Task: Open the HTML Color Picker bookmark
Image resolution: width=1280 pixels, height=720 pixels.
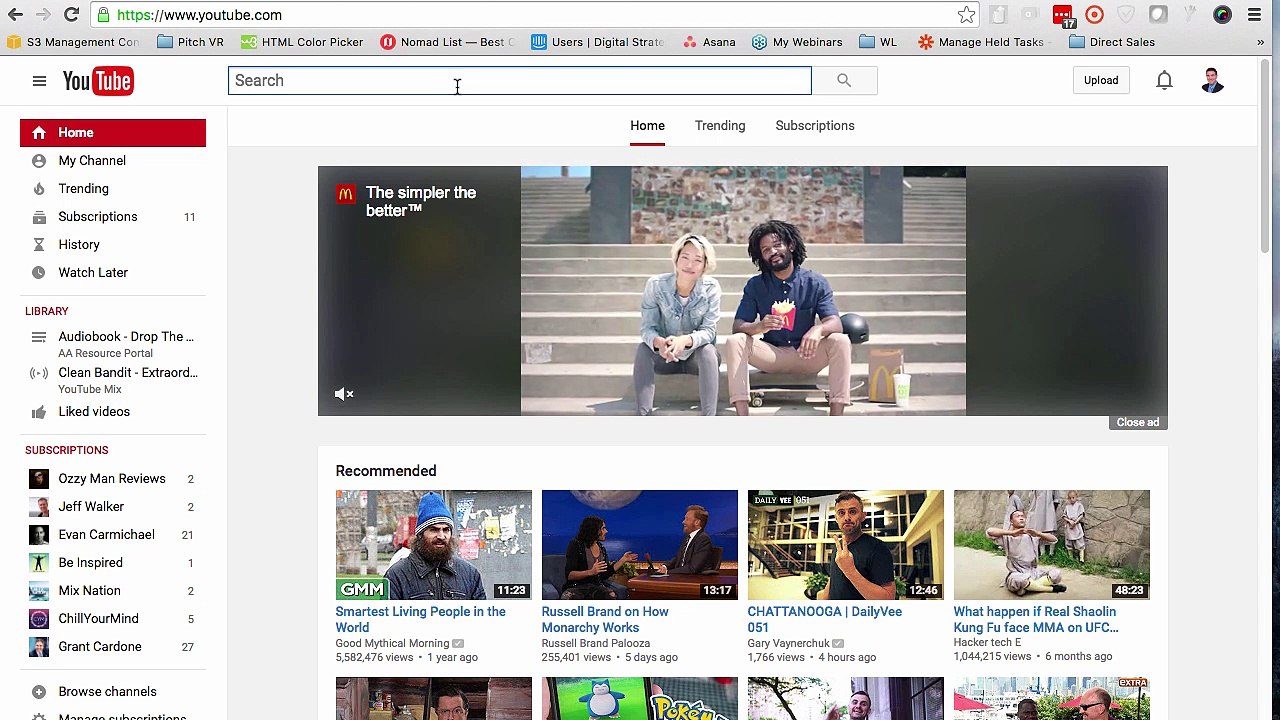Action: [302, 42]
